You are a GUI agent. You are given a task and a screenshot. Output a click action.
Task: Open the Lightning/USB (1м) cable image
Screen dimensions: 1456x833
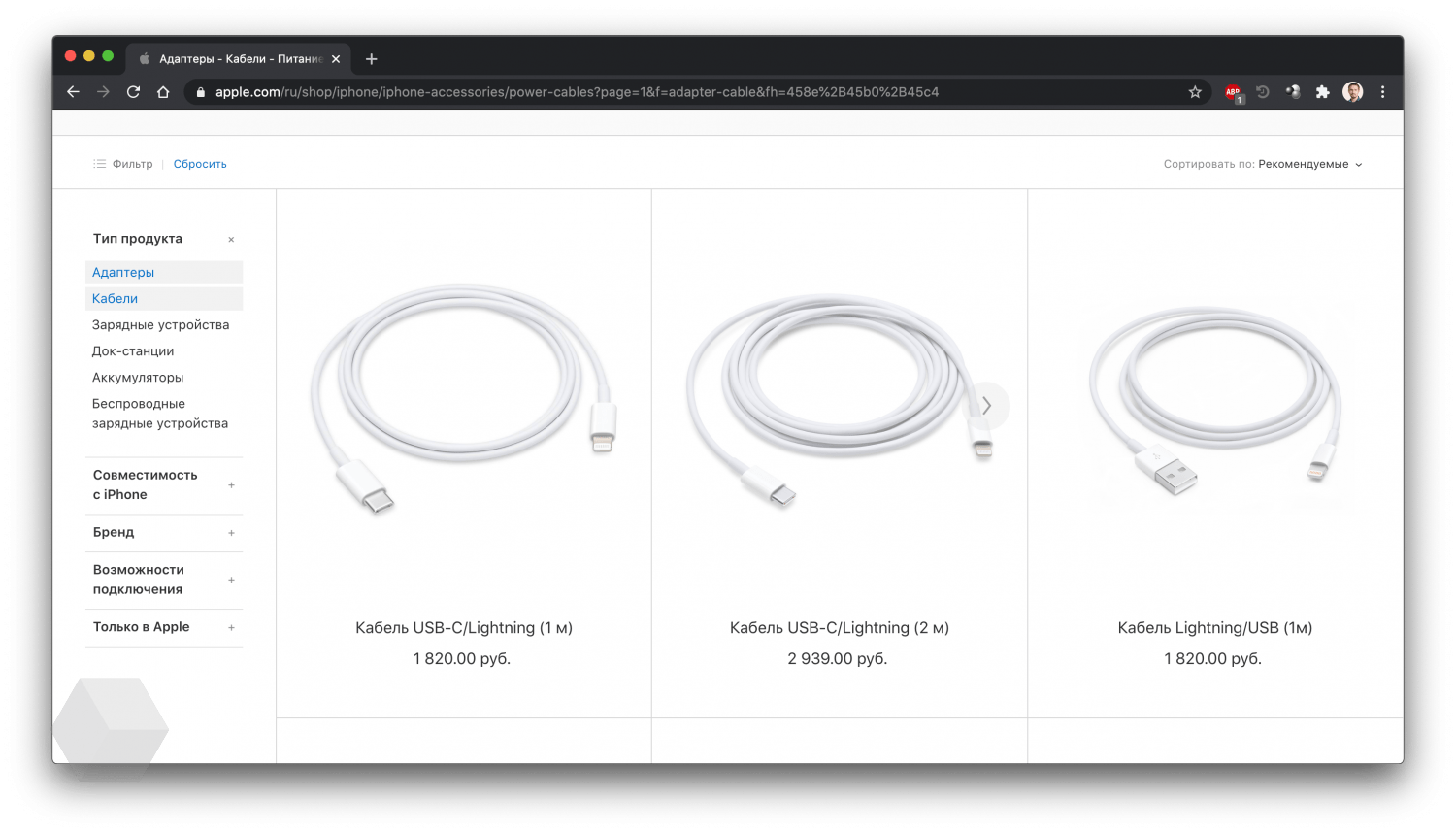[x=1214, y=400]
